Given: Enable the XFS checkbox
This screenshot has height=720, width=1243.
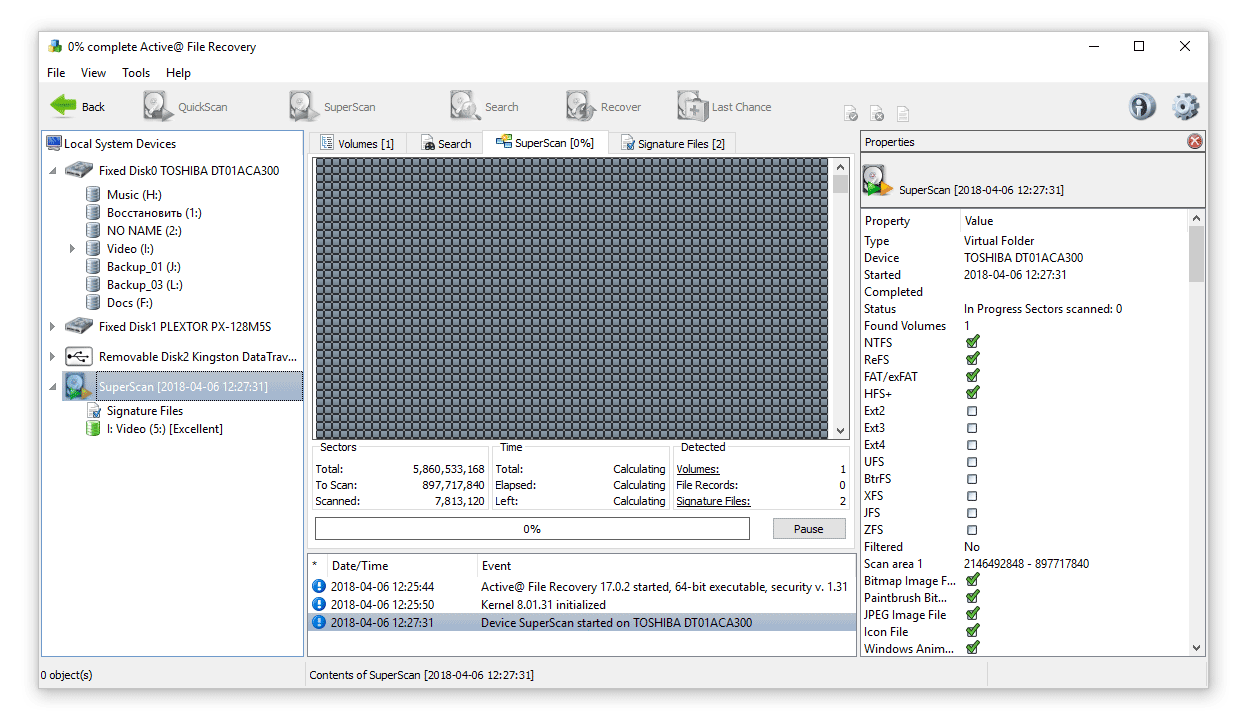Looking at the screenshot, I should 972,496.
